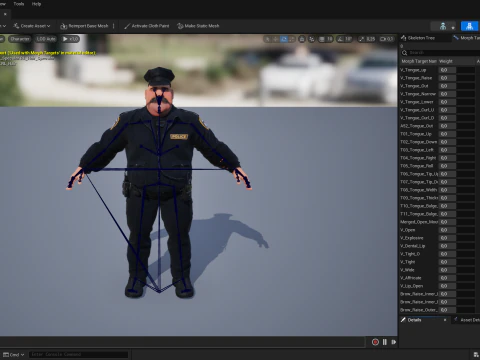
Task: Click Make Static Mesh button
Action: pyautogui.click(x=198, y=26)
